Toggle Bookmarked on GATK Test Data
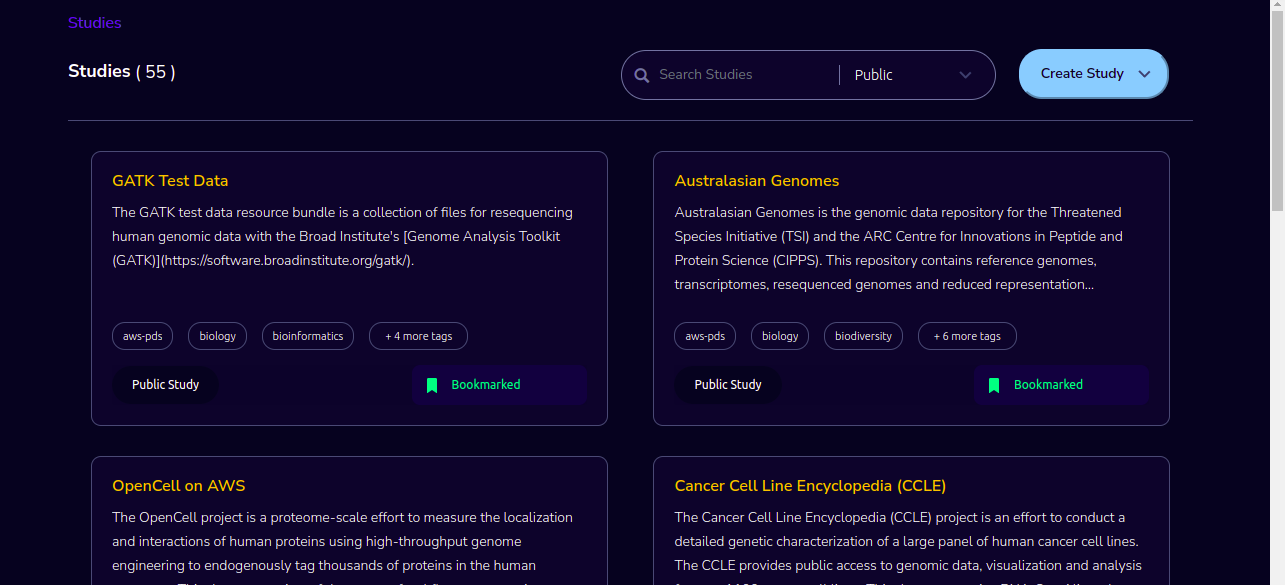1285x585 pixels. (499, 385)
